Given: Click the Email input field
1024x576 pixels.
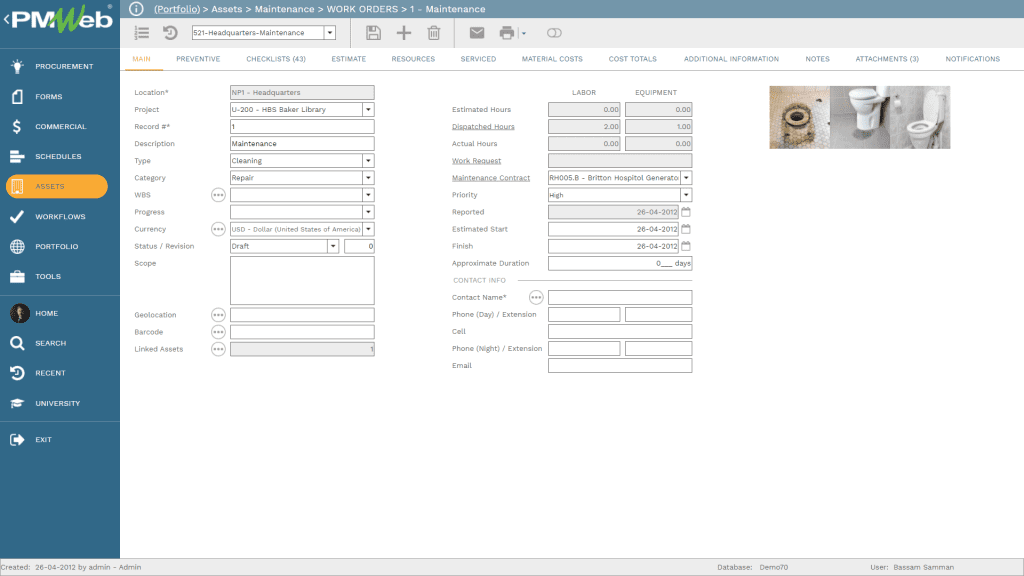Looking at the screenshot, I should click(x=620, y=366).
